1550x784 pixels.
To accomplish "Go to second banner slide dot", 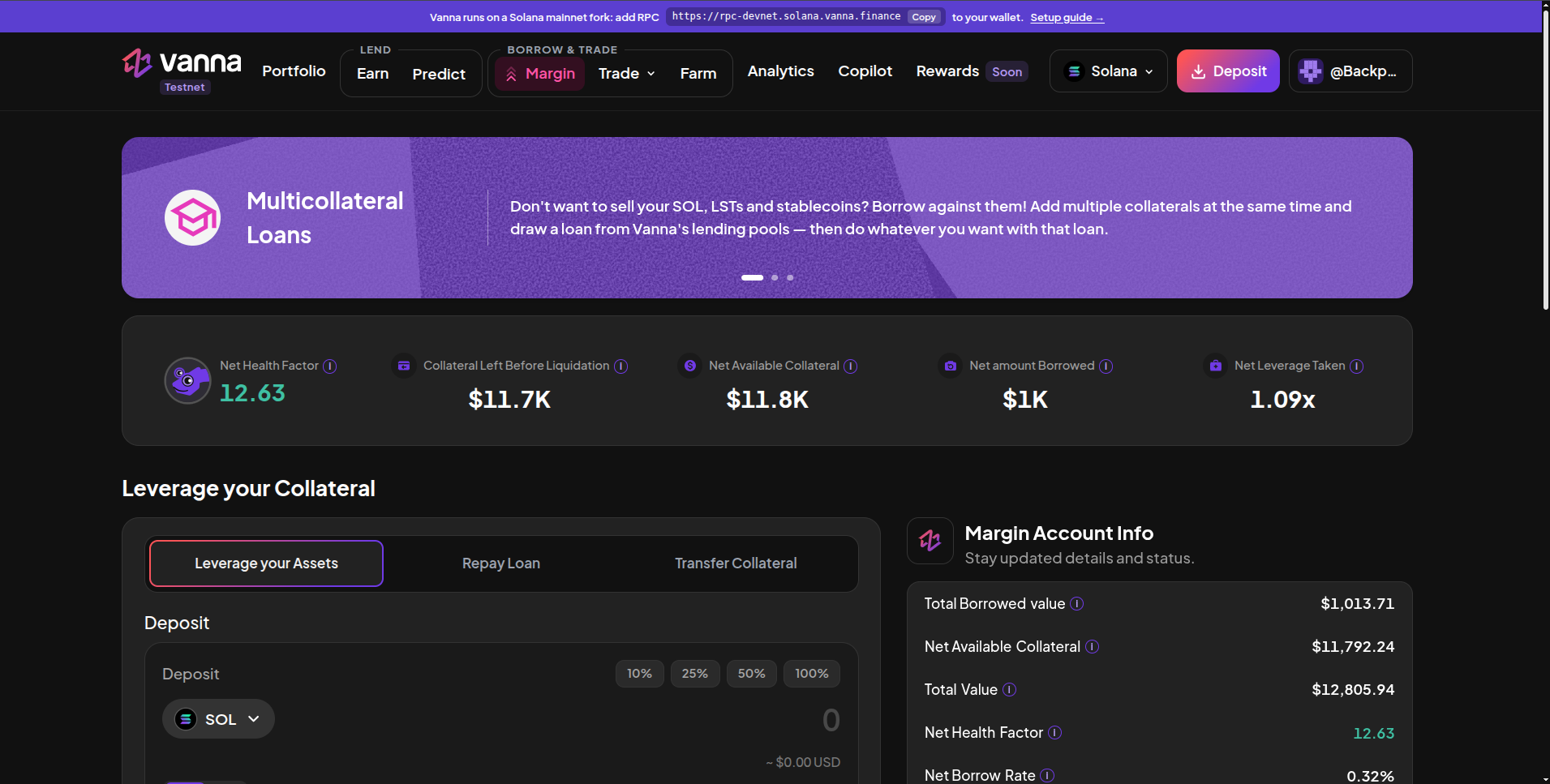I will pyautogui.click(x=775, y=277).
